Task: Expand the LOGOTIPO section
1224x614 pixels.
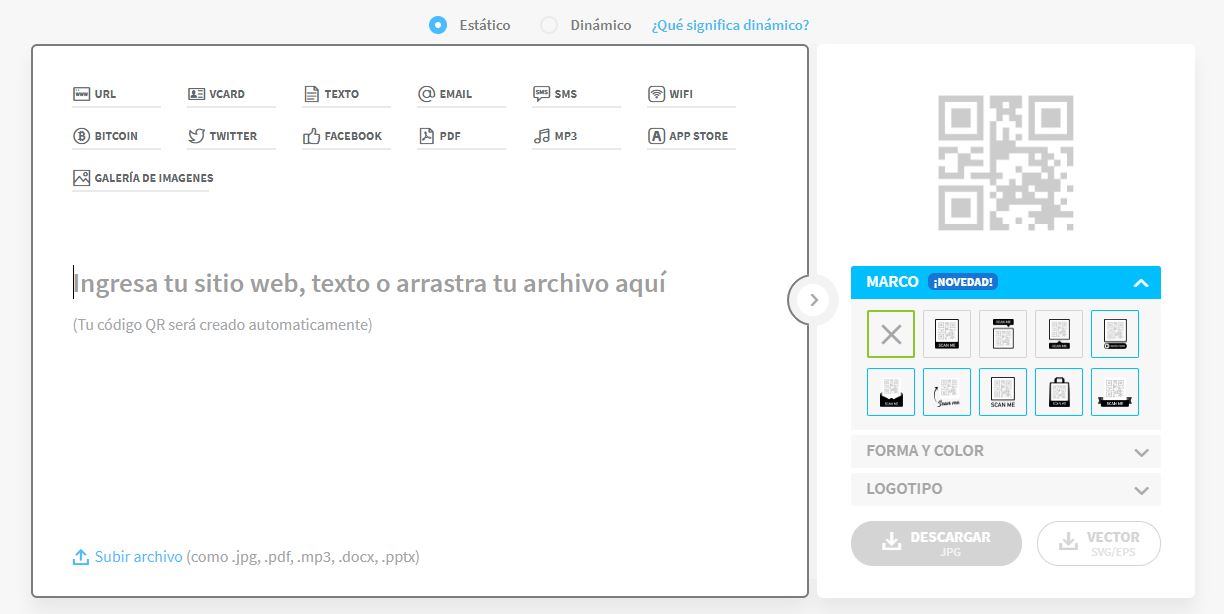Action: [1006, 489]
